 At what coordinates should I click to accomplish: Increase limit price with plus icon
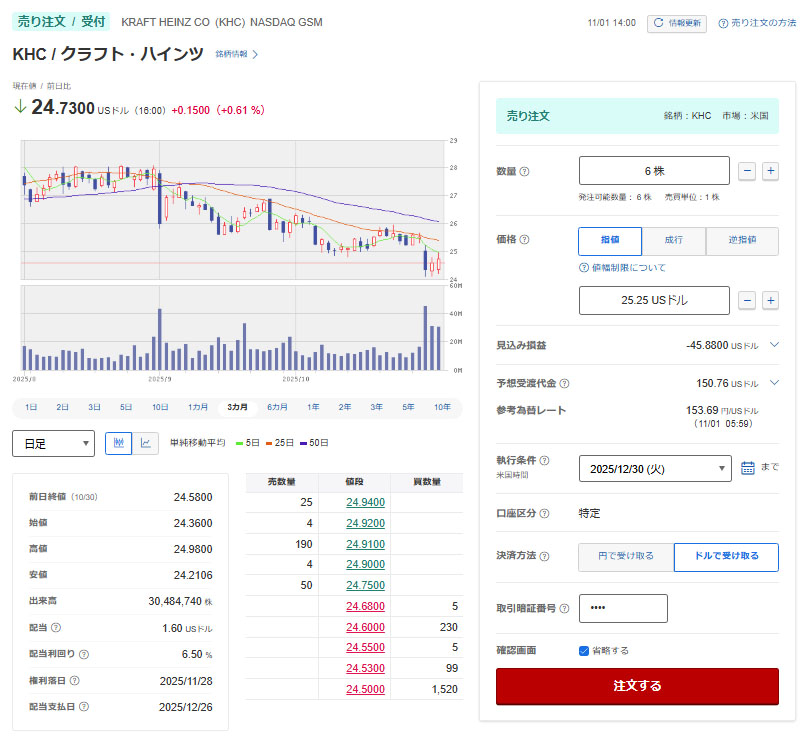click(770, 300)
